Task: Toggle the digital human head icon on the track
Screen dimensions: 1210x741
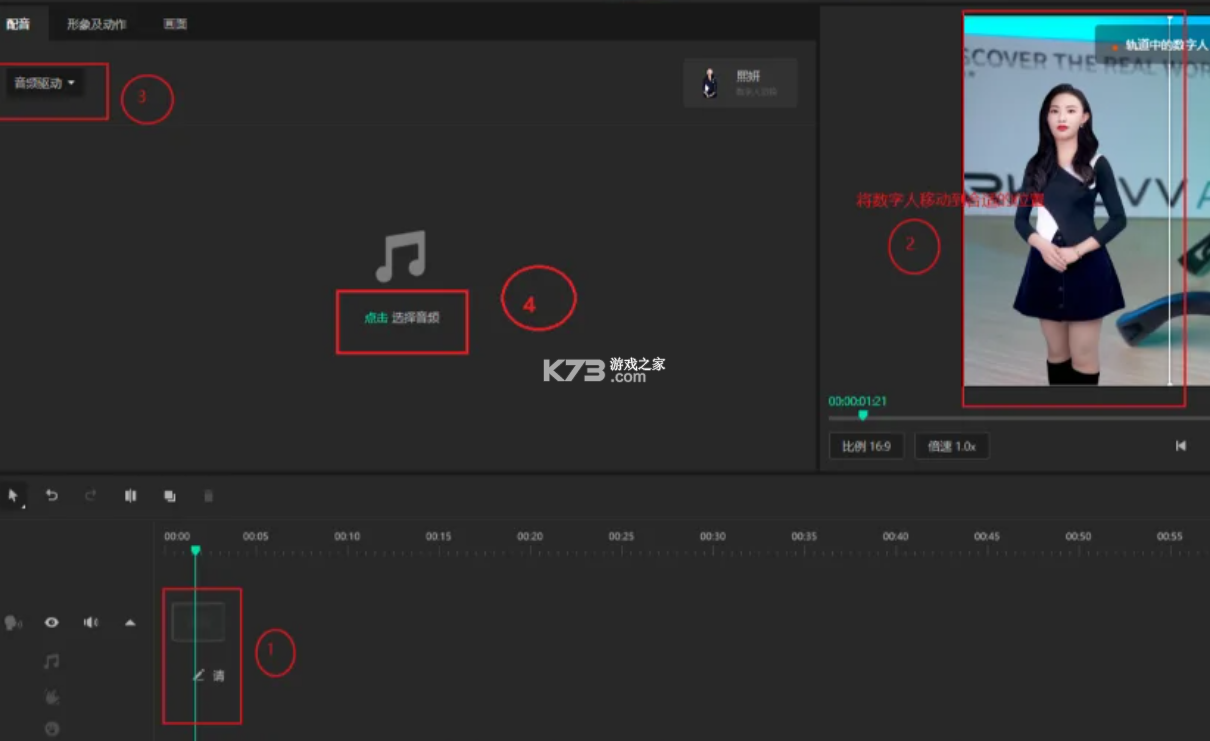Action: [12, 621]
